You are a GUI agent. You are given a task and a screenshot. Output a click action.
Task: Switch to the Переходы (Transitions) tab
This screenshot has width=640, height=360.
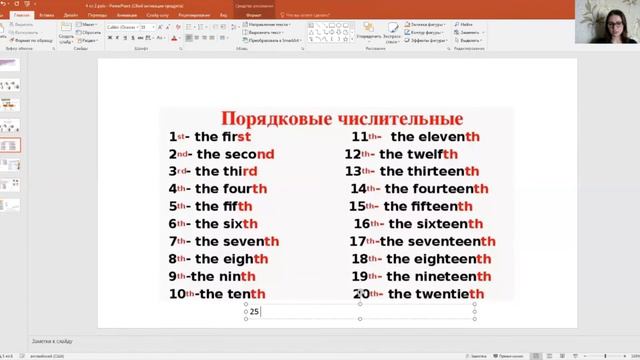pos(97,15)
